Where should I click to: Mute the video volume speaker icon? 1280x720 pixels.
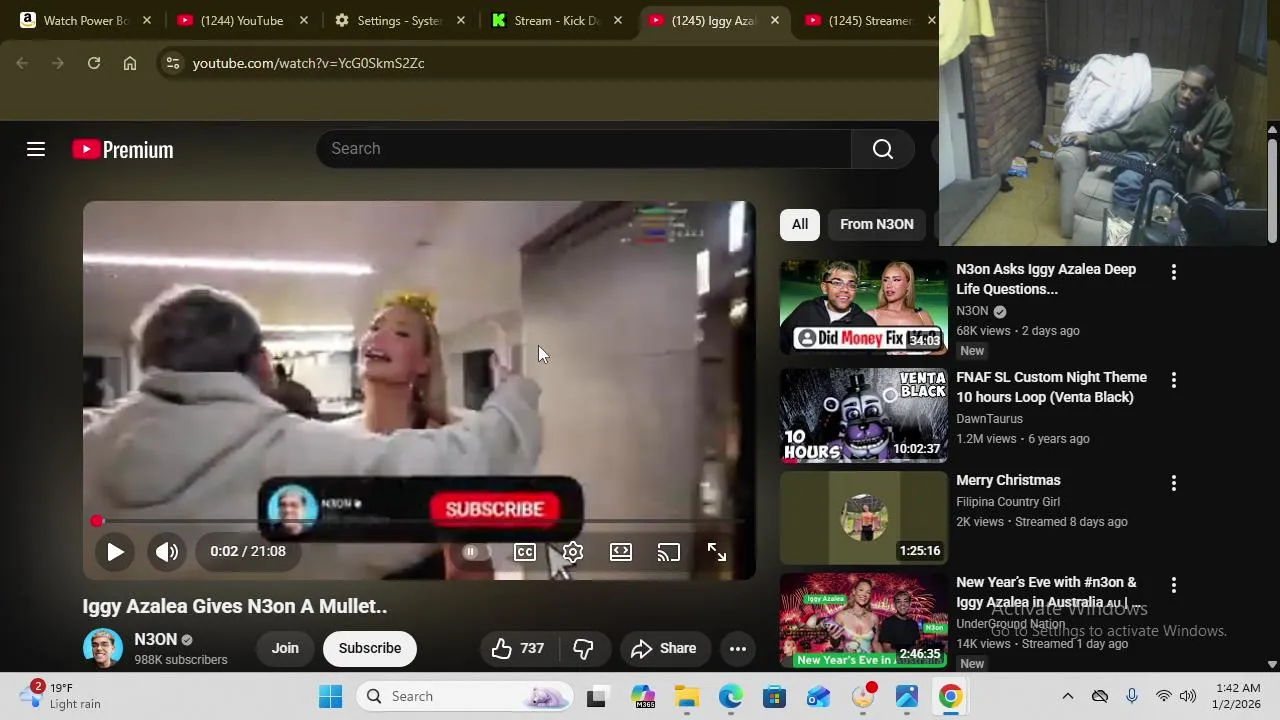pos(167,551)
